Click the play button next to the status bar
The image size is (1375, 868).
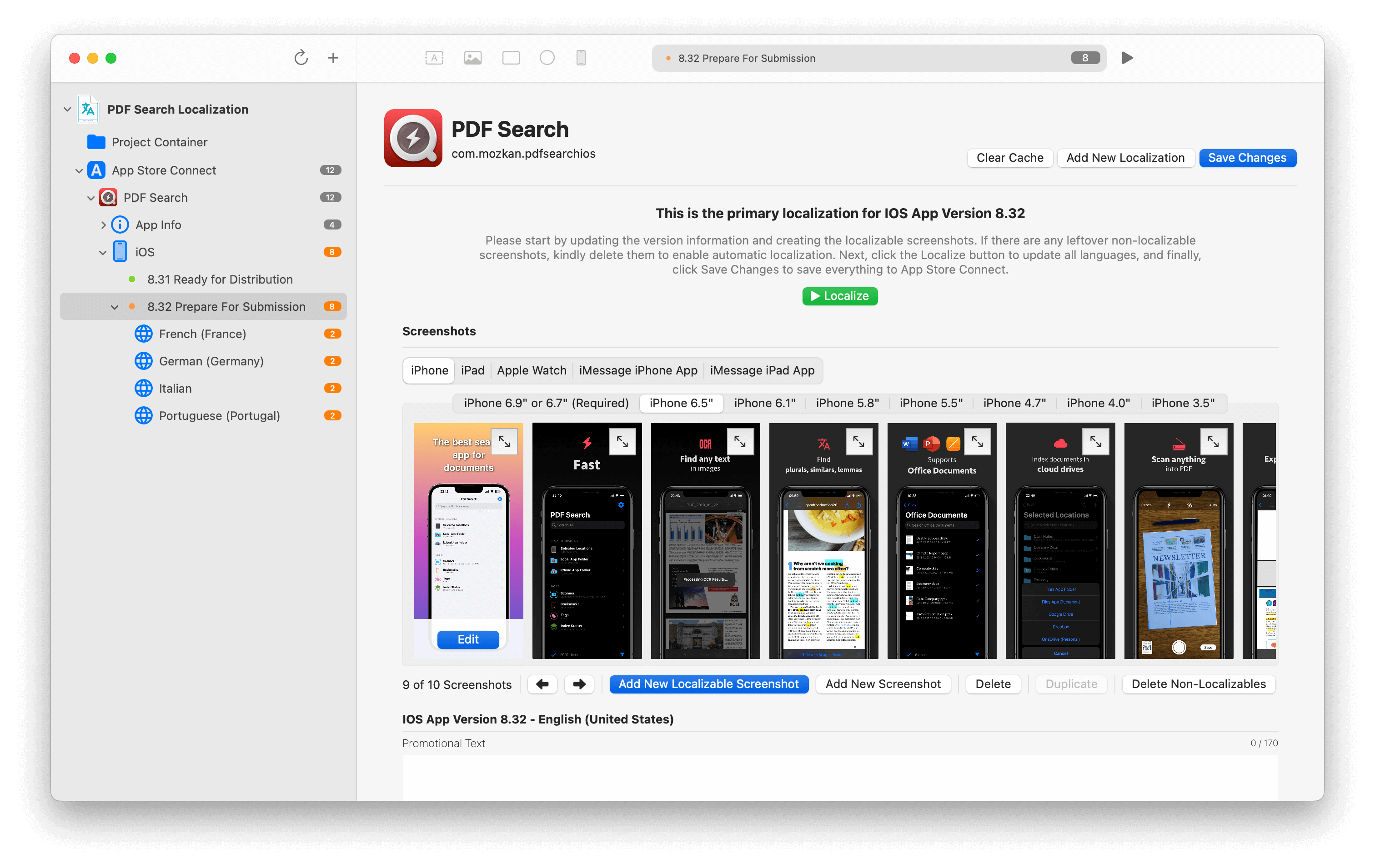(x=1127, y=58)
